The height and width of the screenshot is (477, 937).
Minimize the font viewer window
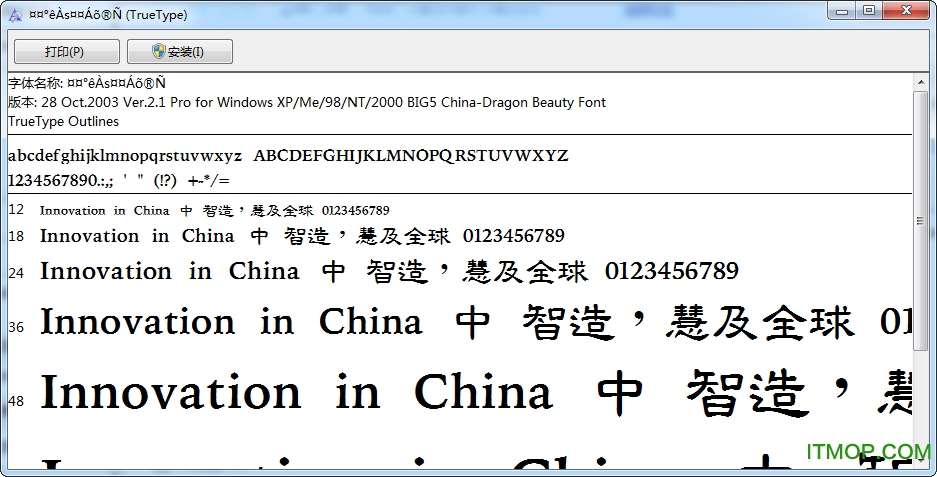pos(842,11)
